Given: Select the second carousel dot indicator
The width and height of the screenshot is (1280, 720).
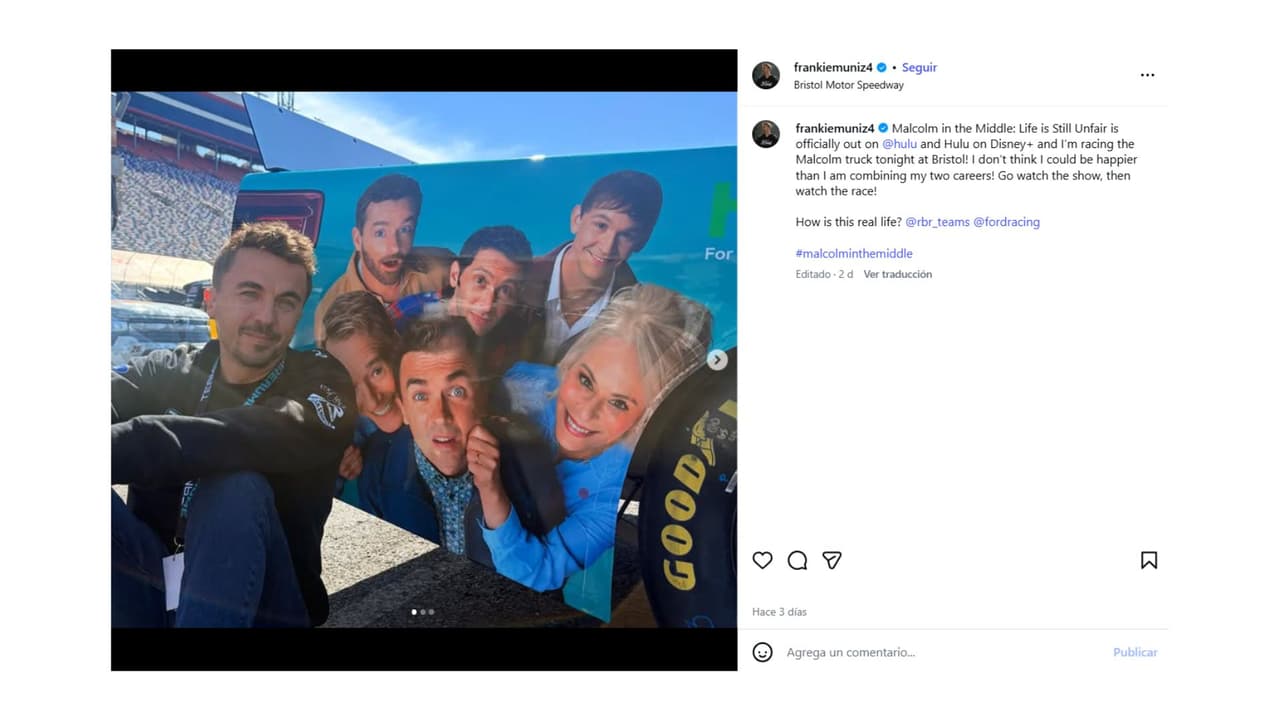Looking at the screenshot, I should coord(423,611).
